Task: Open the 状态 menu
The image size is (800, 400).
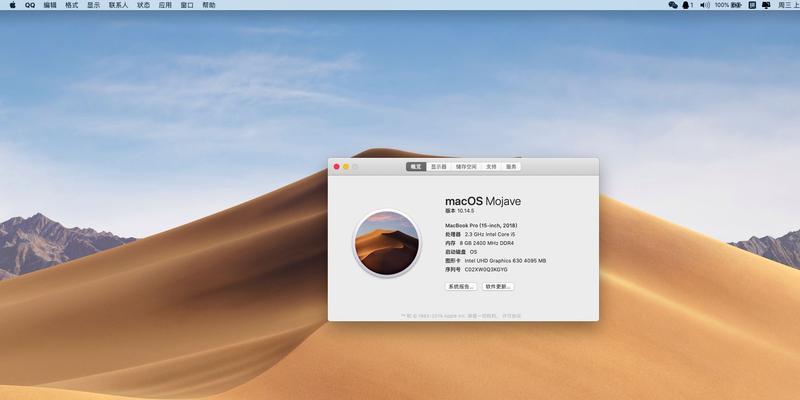Action: [x=143, y=5]
